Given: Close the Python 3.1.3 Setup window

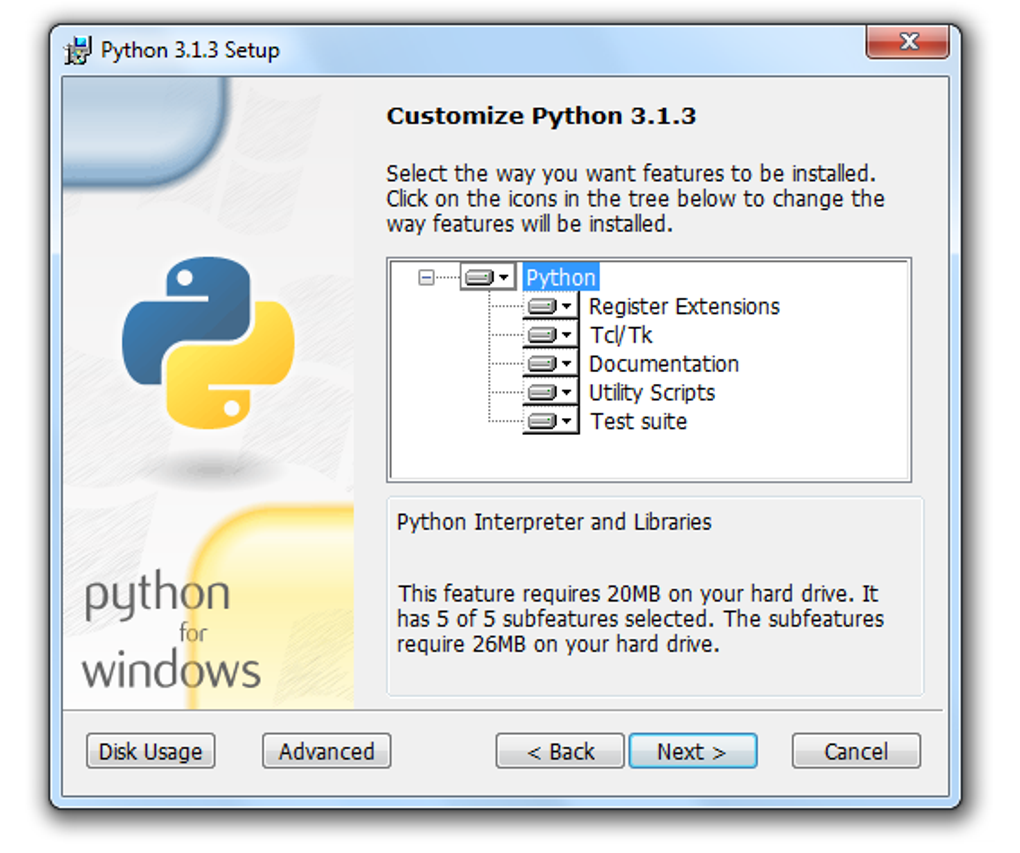Looking at the screenshot, I should coord(907,42).
